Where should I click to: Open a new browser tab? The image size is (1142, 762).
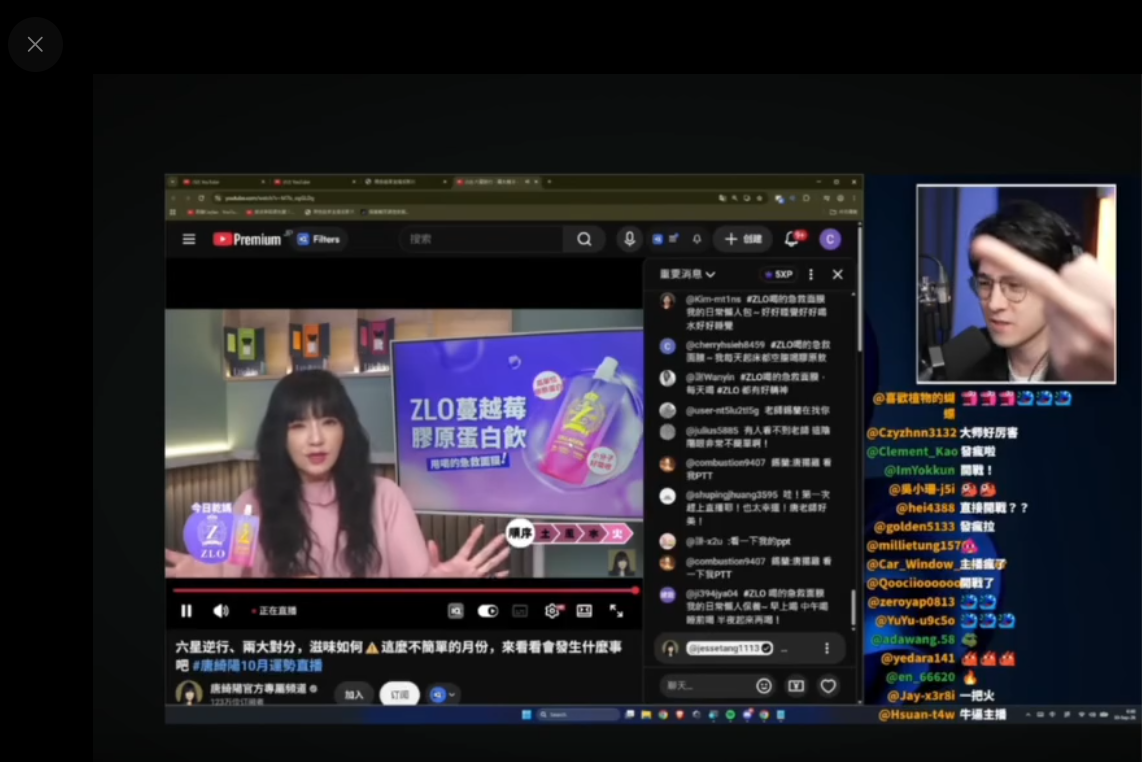point(550,181)
